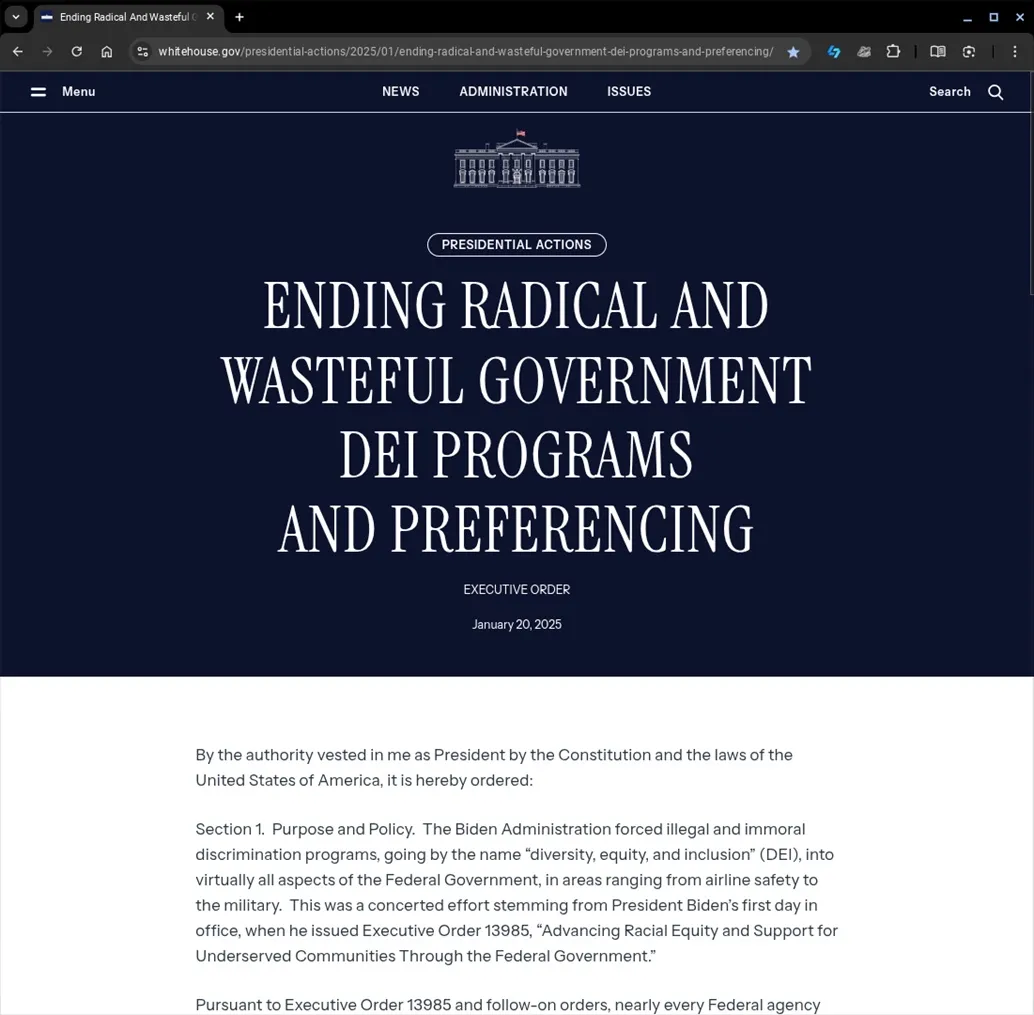Click the page vertical scrollbar thumb
1034x1015 pixels.
[1031, 183]
